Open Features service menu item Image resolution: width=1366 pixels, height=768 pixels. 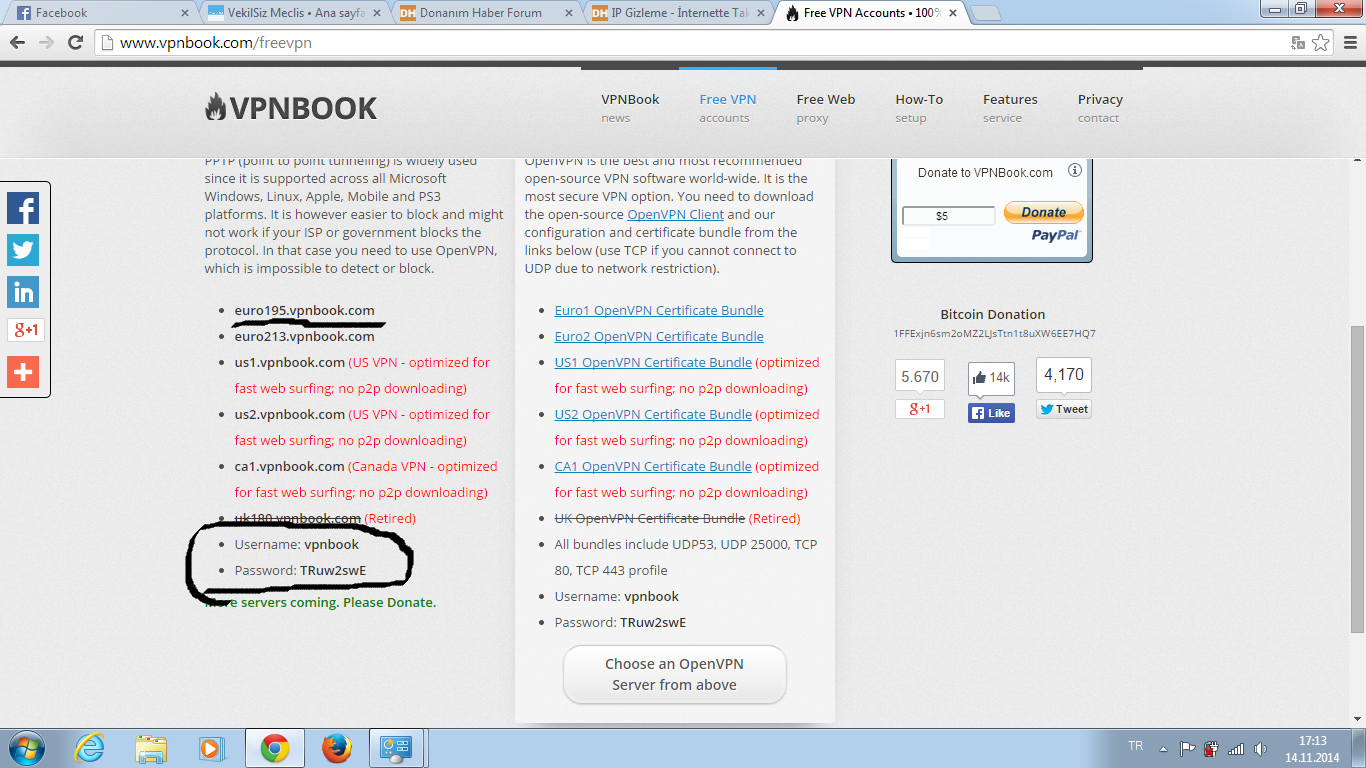pyautogui.click(x=1010, y=108)
